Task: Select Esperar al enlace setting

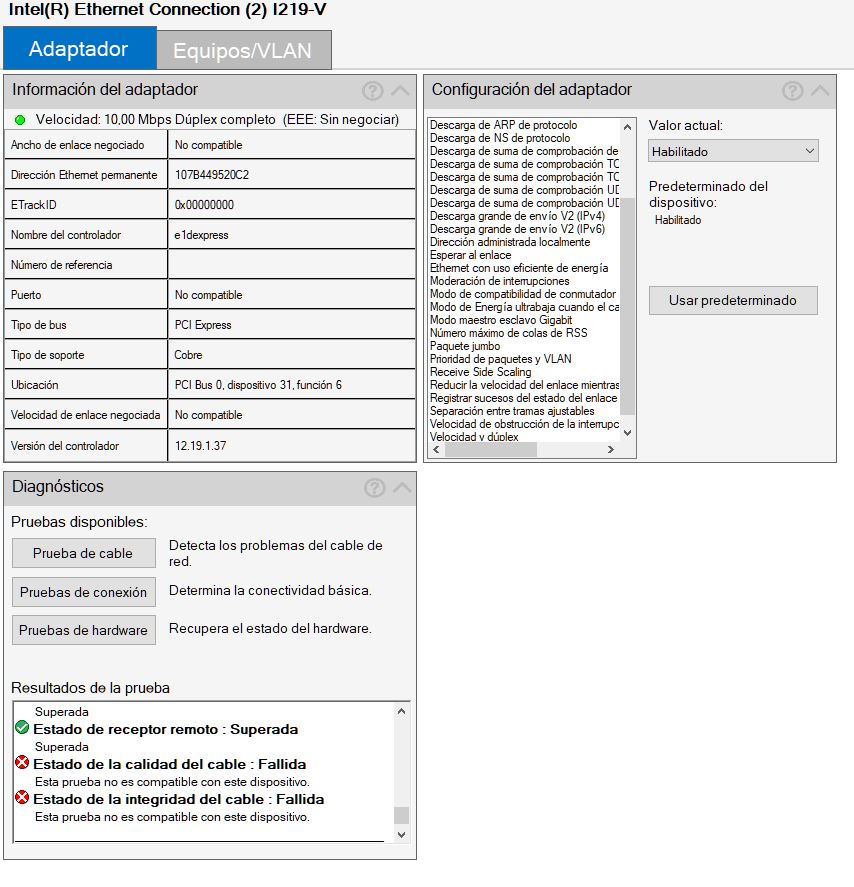Action: coord(471,255)
